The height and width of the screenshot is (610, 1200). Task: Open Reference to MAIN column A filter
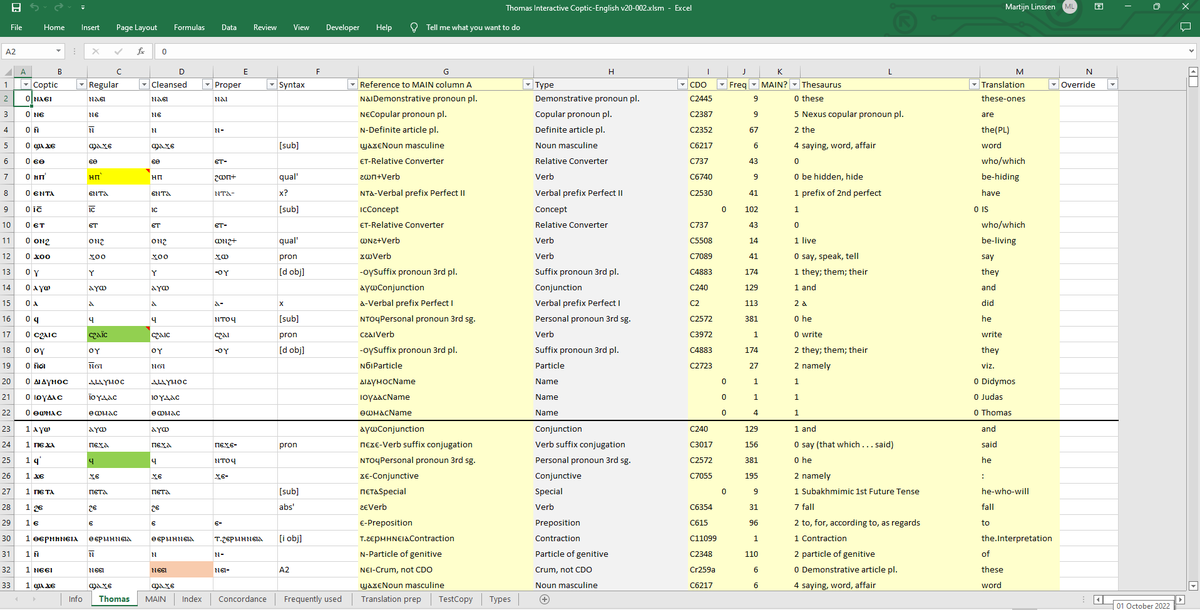pyautogui.click(x=526, y=85)
